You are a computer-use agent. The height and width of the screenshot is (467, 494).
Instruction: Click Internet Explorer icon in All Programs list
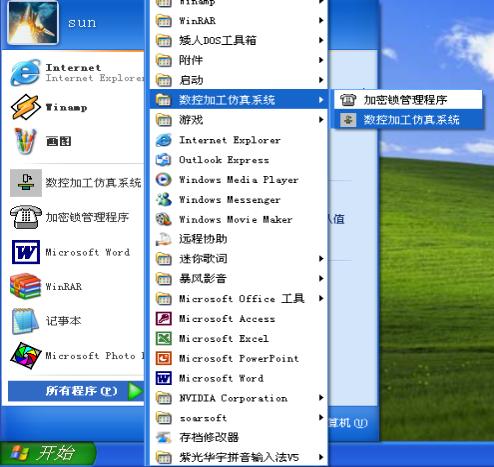tap(164, 140)
